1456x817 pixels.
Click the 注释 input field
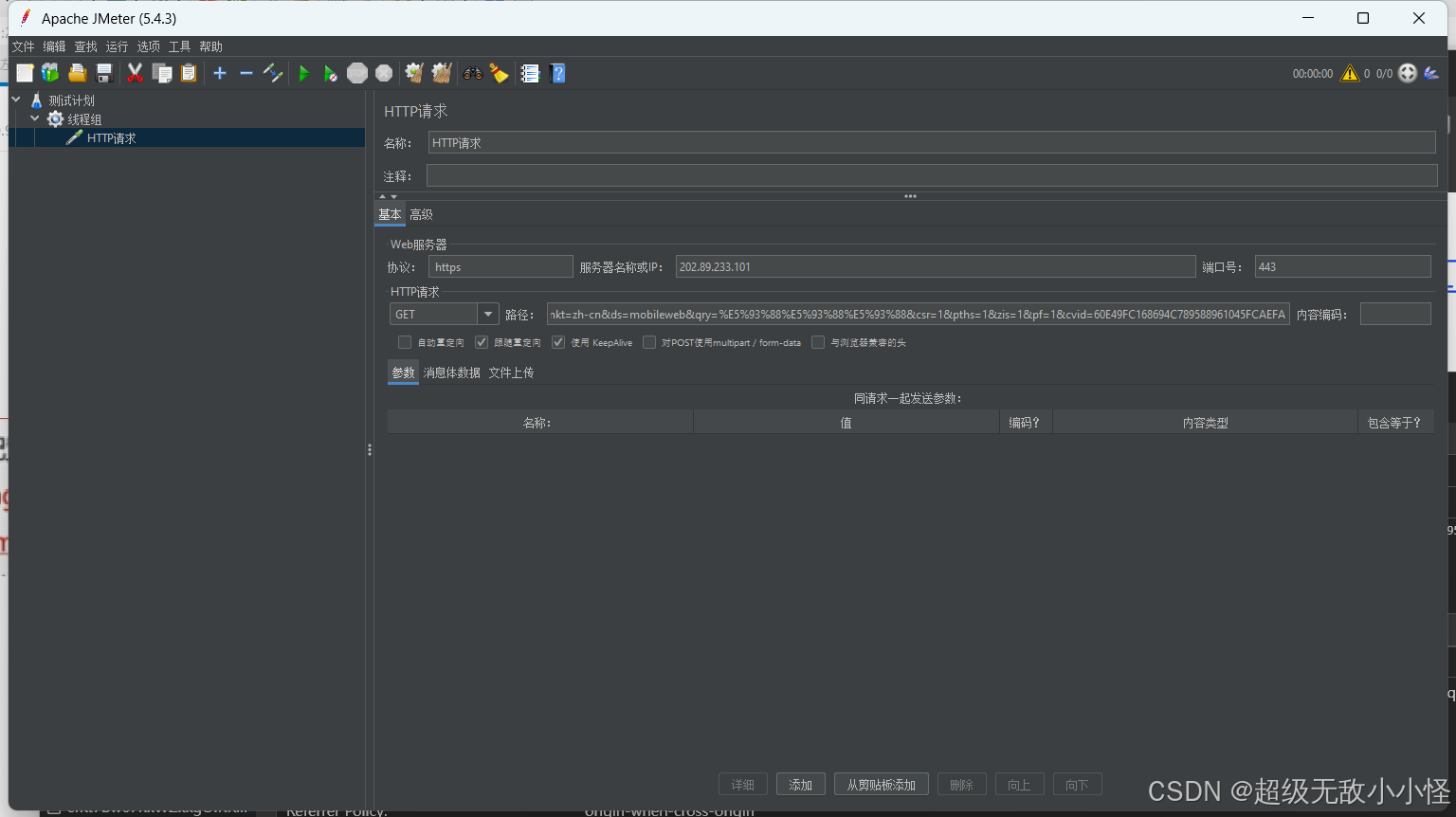pos(932,175)
